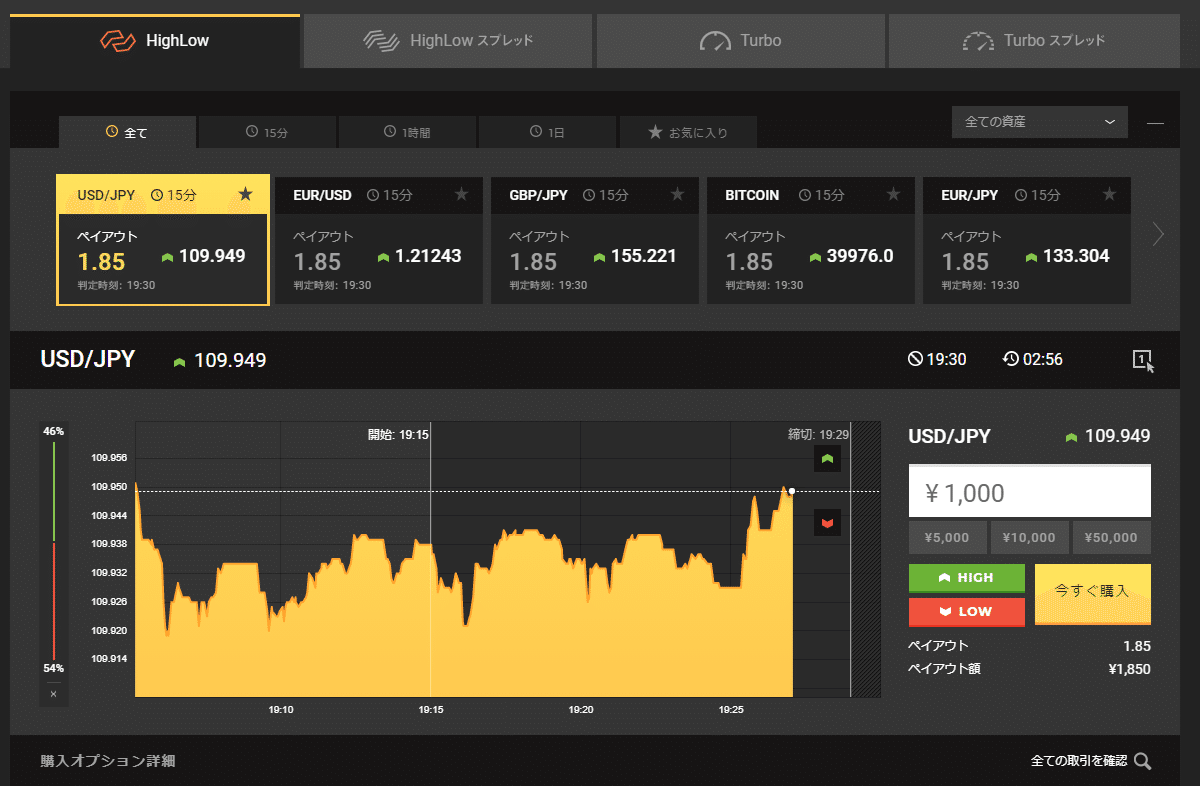
Task: Choose the red LOW option
Action: (966, 611)
